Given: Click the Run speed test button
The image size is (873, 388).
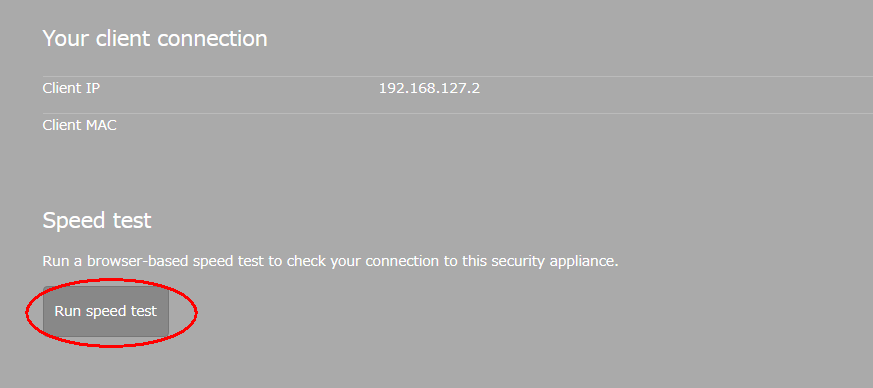Looking at the screenshot, I should 106,311.
